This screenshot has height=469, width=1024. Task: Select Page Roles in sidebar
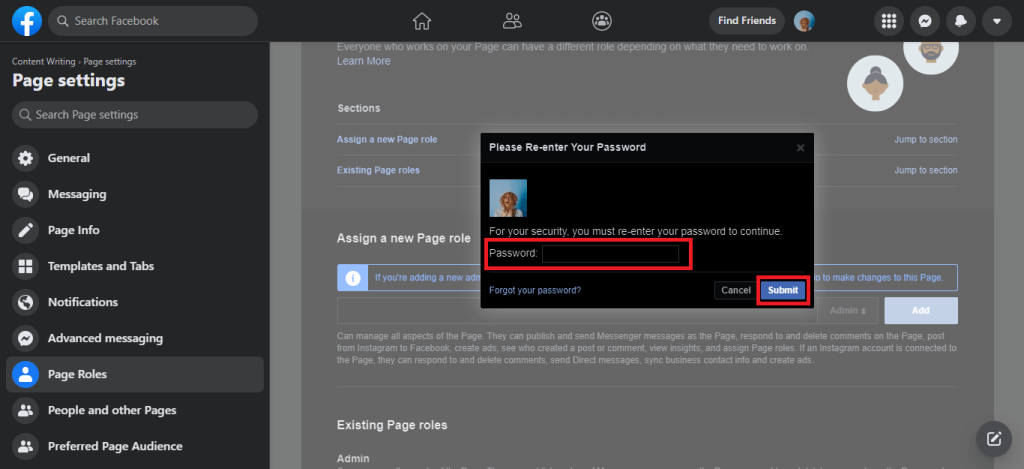(x=135, y=374)
